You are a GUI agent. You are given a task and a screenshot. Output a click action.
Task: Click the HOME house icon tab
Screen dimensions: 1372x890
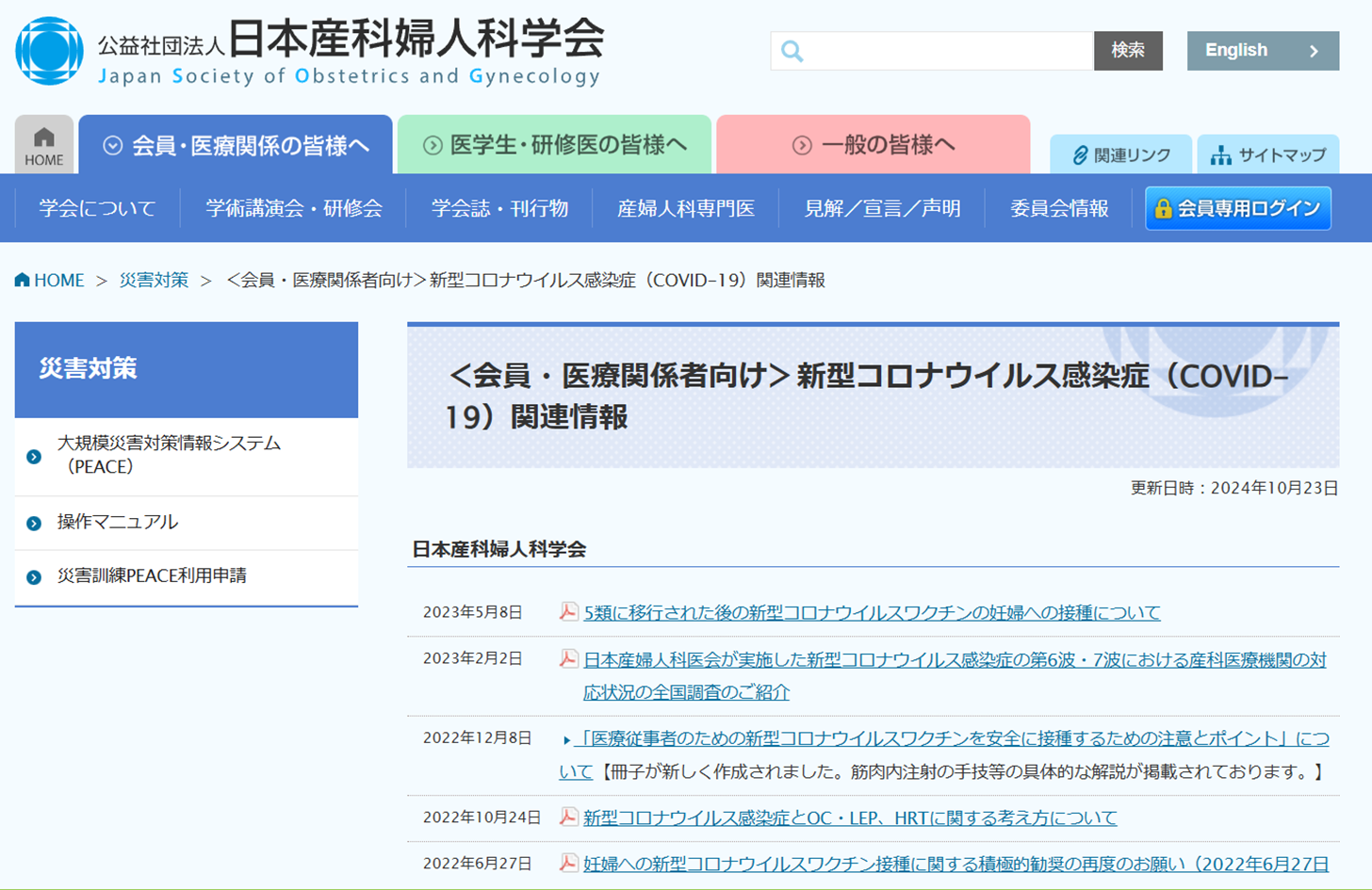point(43,145)
